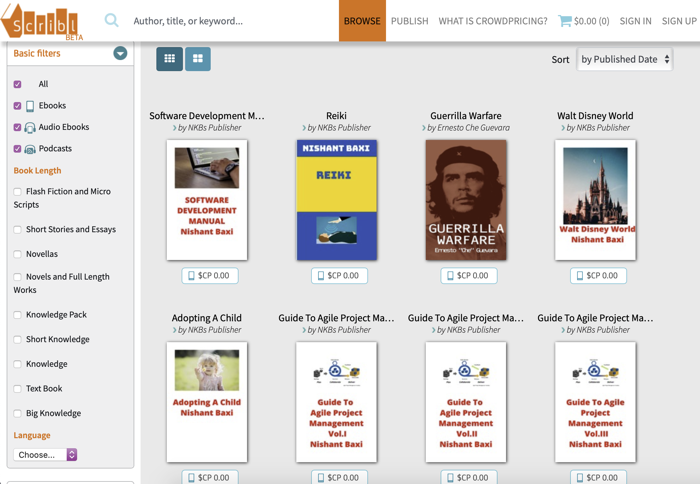
Task: Click the Guerrilla Warfare title link
Action: coord(466,116)
